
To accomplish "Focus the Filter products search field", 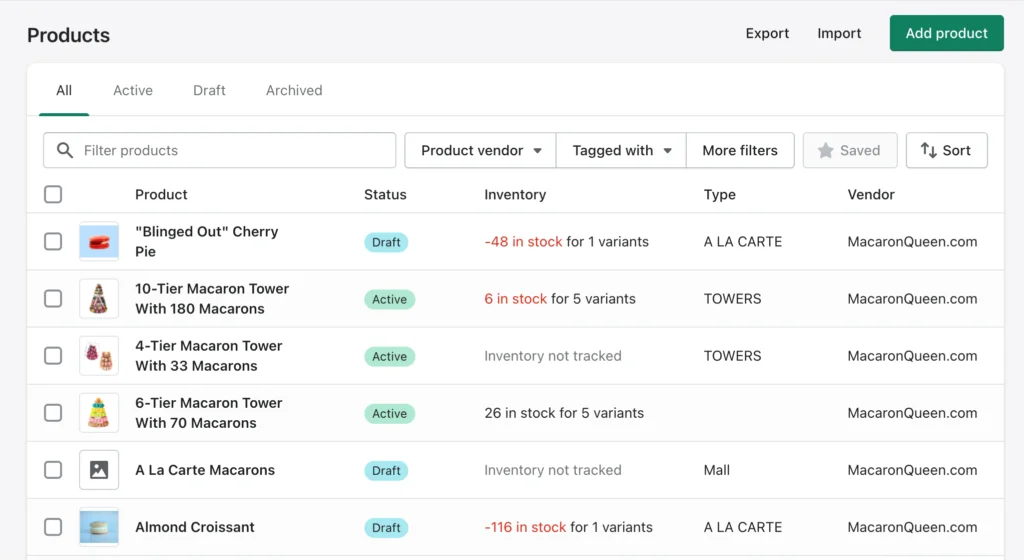I will pos(230,151).
